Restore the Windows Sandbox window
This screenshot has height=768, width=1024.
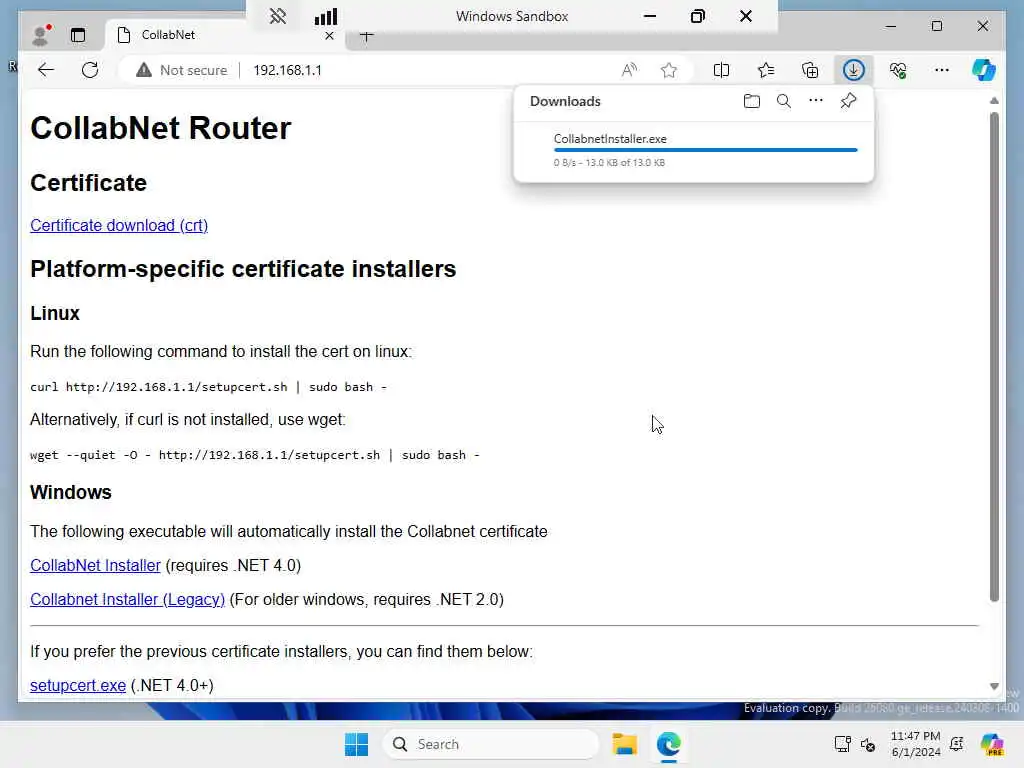tap(697, 16)
